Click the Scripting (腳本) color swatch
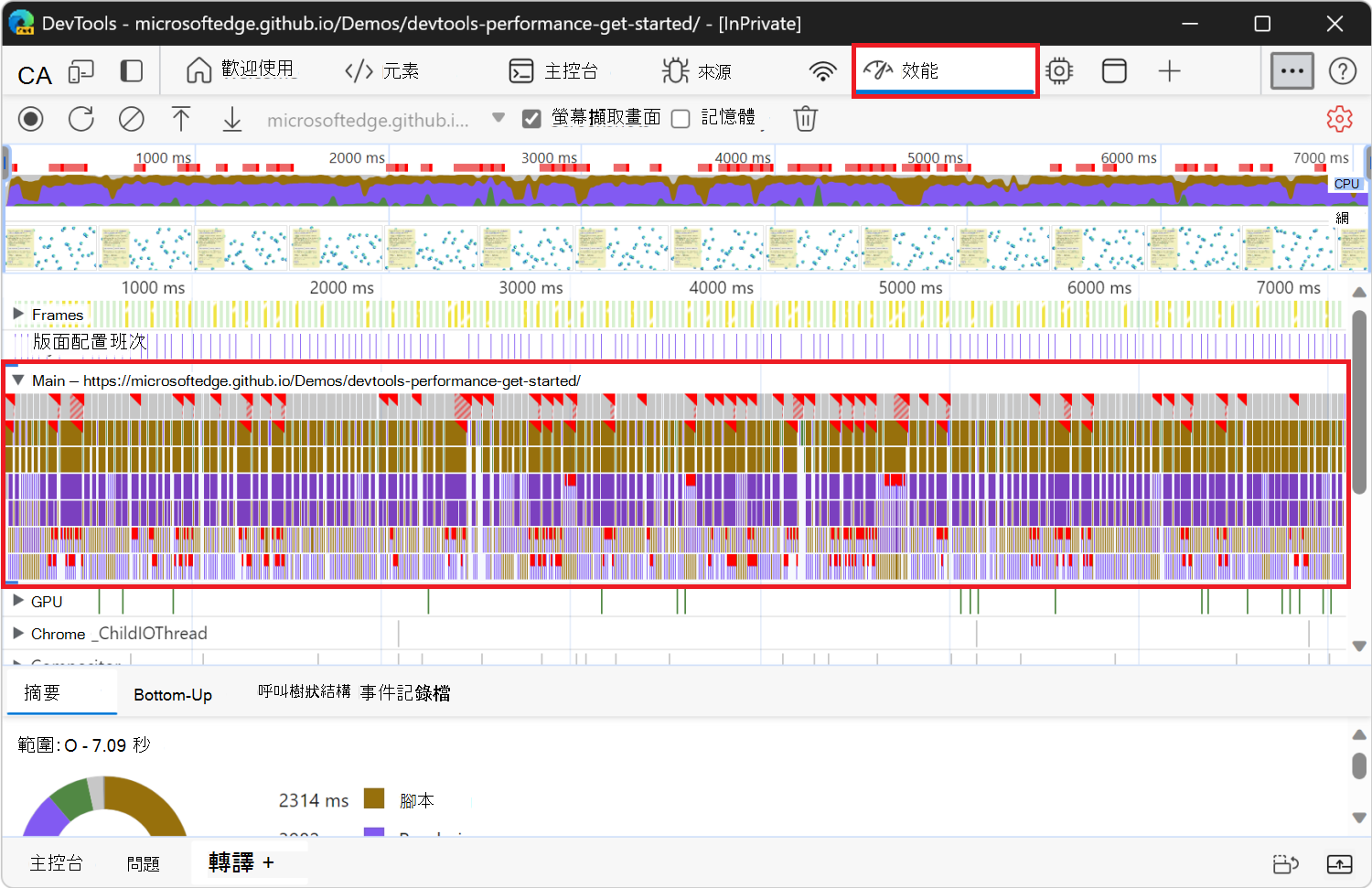Screen dimensions: 1372x888 click(374, 798)
